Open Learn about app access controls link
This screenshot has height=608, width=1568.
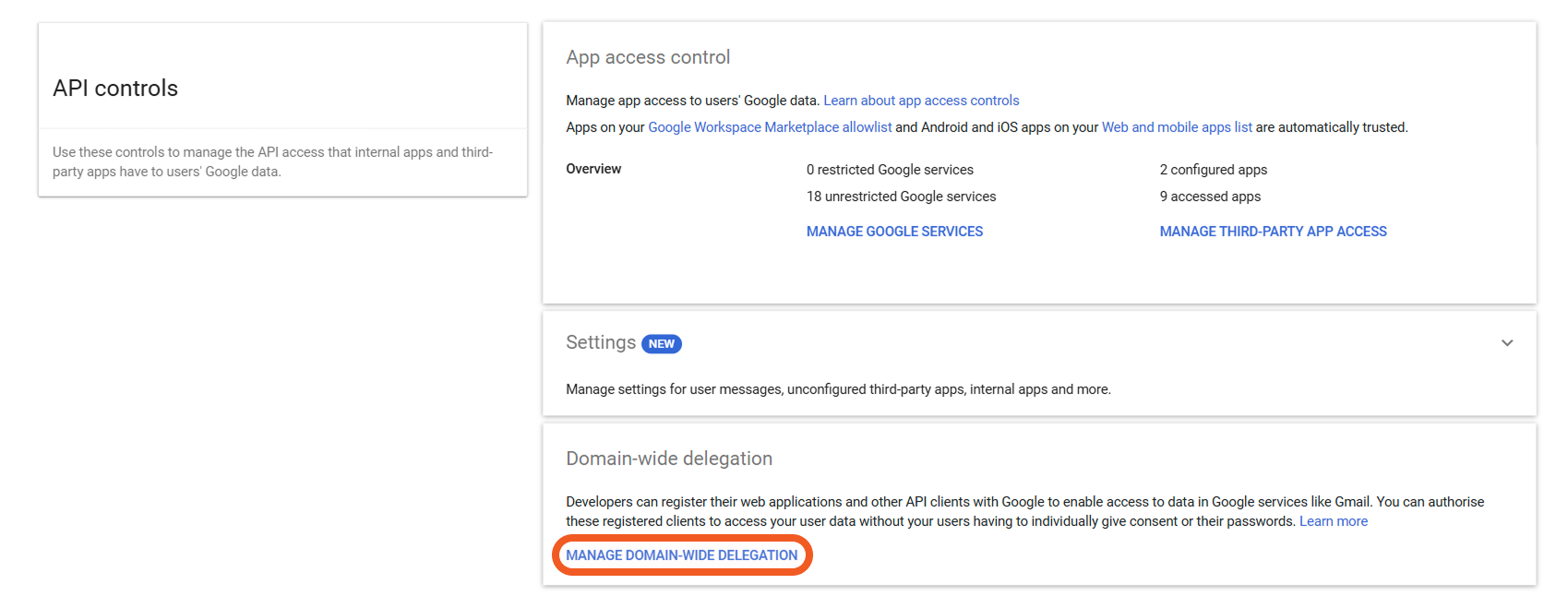point(921,101)
